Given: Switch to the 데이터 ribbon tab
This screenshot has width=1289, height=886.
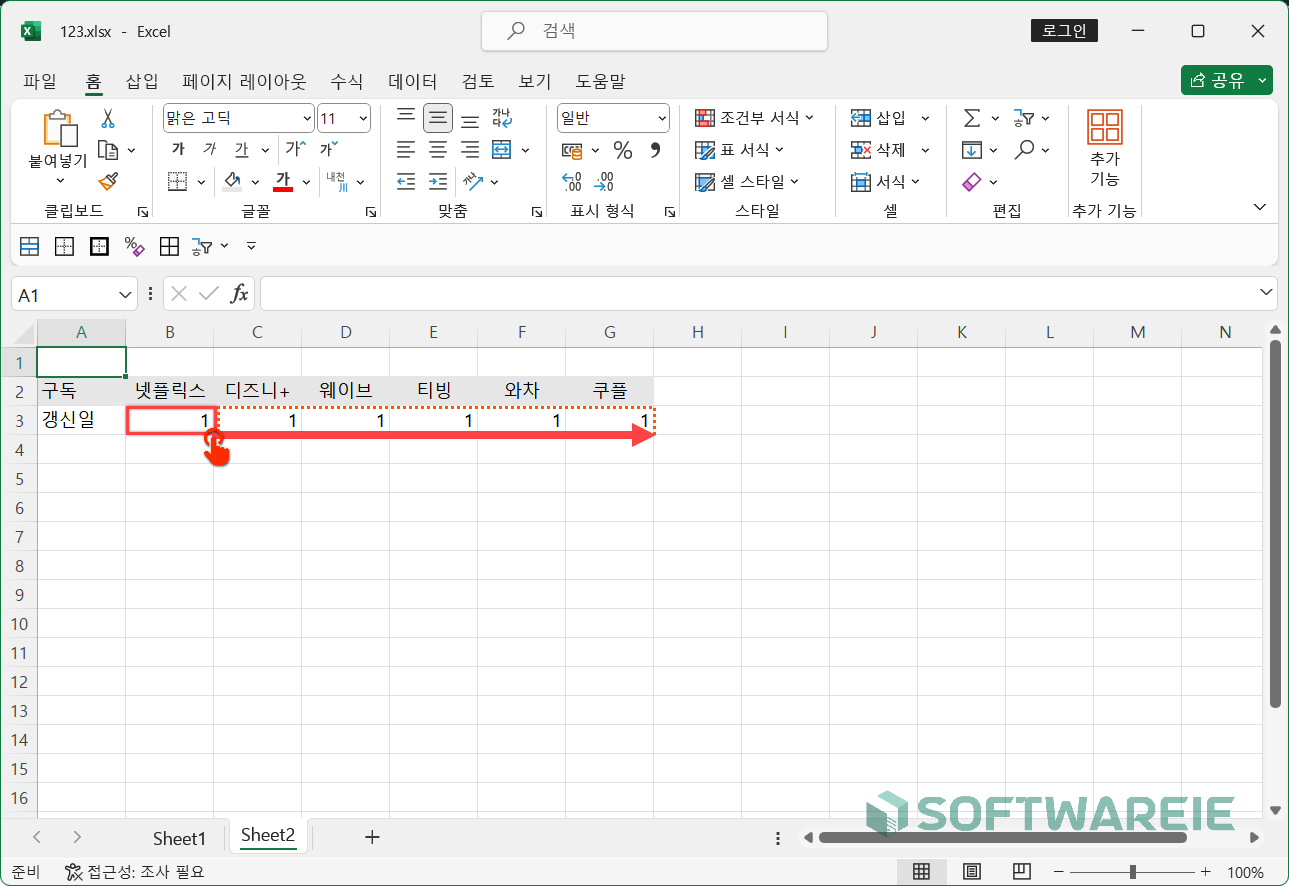Looking at the screenshot, I should (413, 81).
